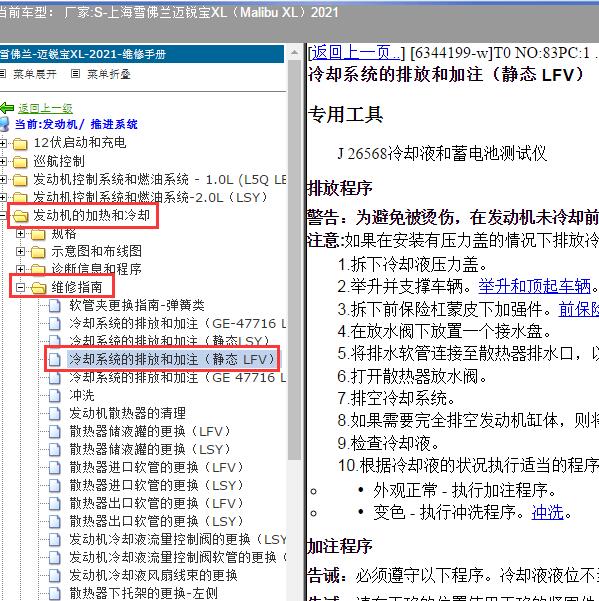Click the document icon for 散热器出口软管的更换（LFV）
The image size is (599, 601).
point(55,503)
